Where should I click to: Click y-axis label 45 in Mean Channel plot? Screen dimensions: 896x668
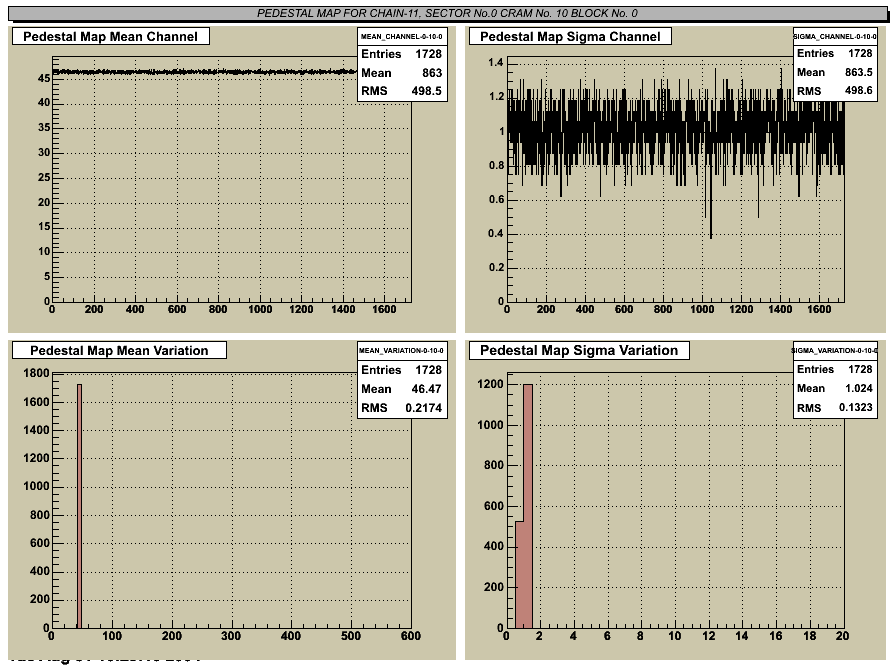click(x=44, y=78)
